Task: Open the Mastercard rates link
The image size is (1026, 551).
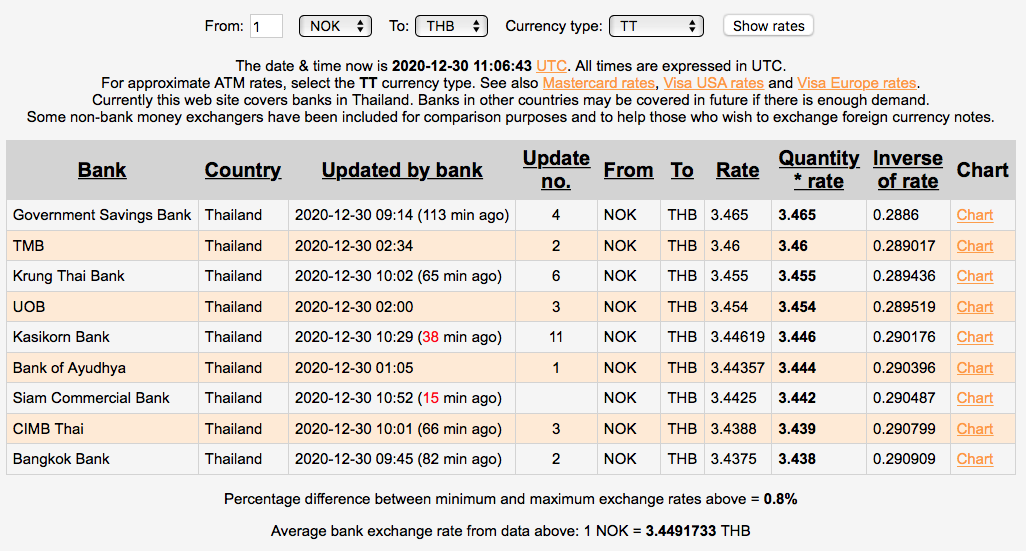Action: [x=598, y=83]
